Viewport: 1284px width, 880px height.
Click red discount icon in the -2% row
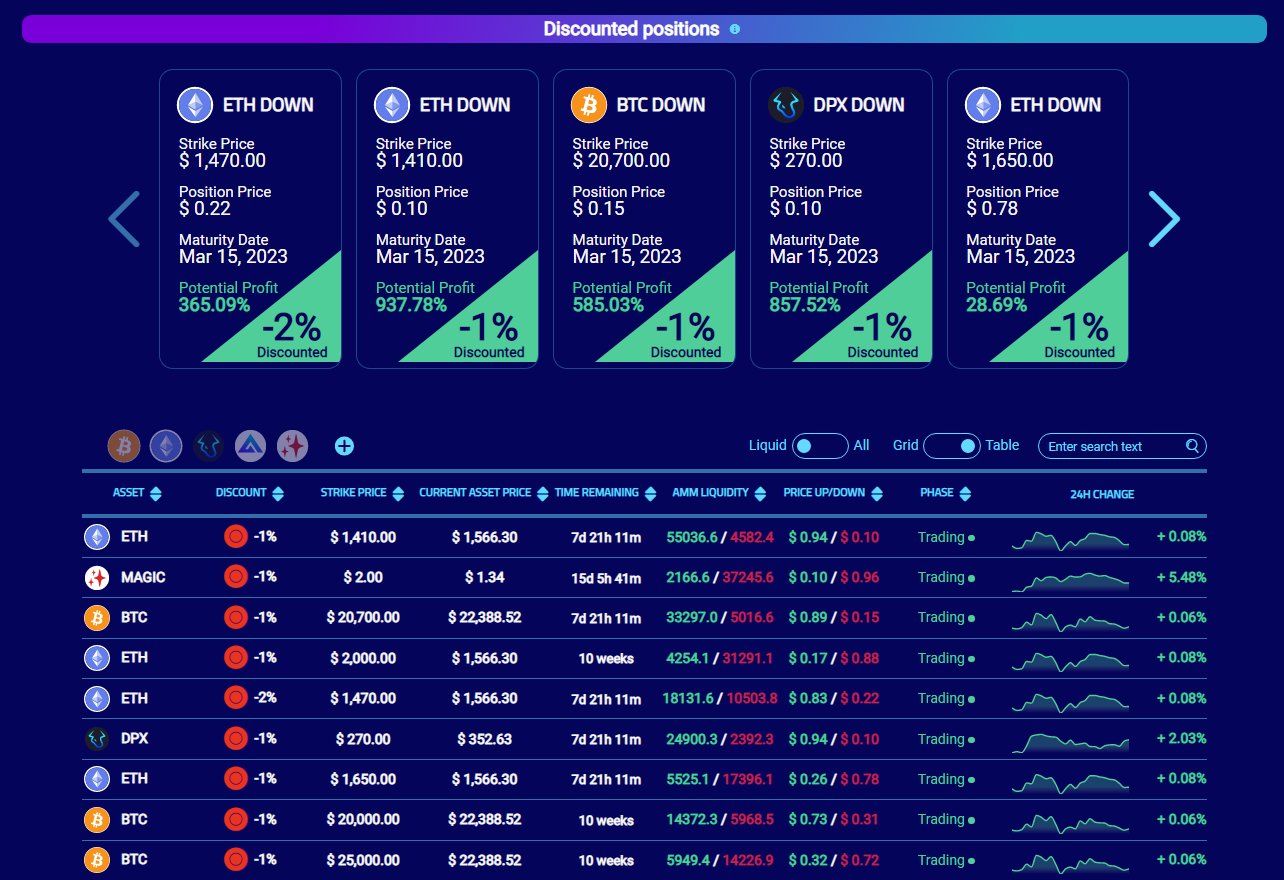click(236, 698)
